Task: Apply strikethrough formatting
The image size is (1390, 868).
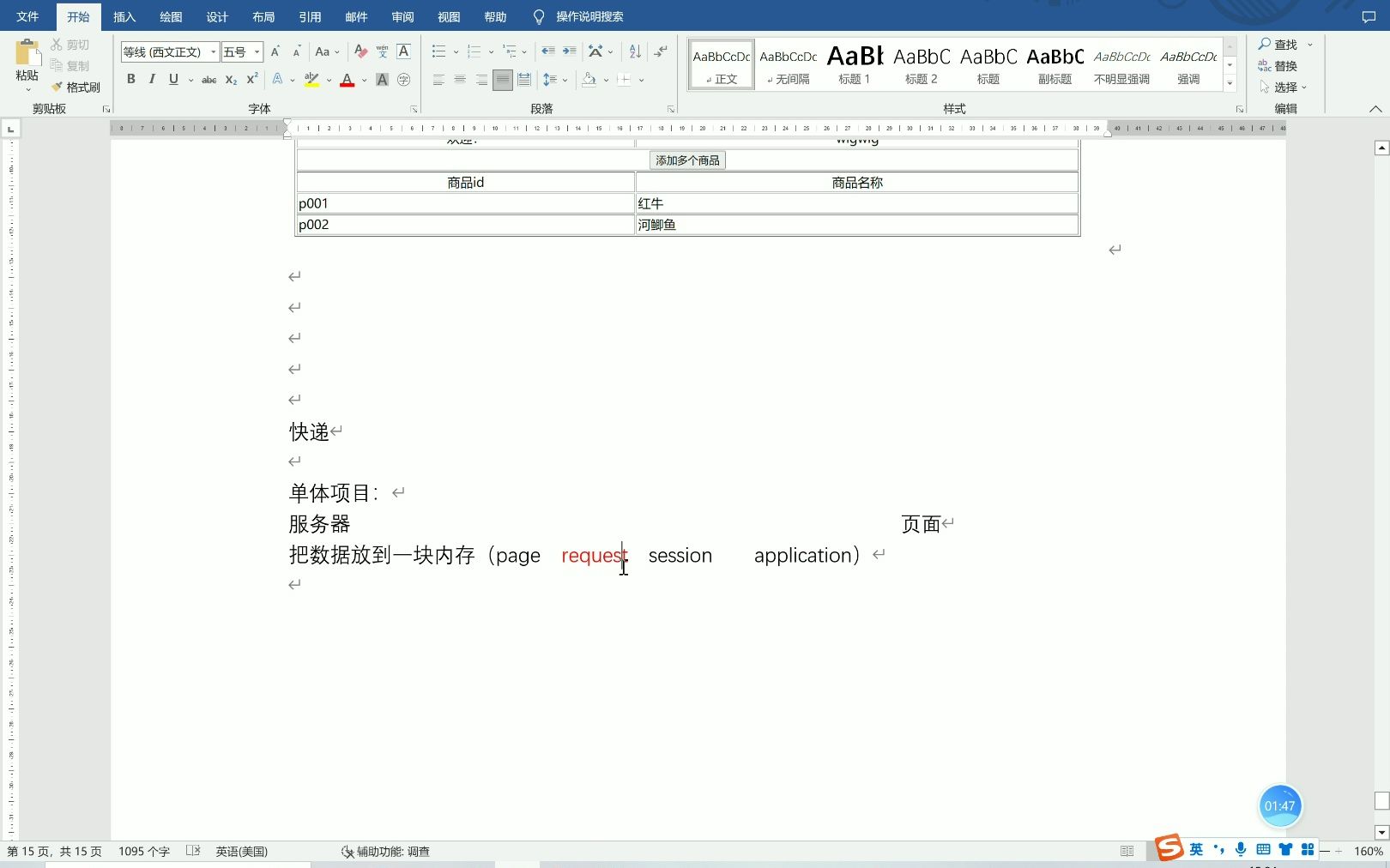Action: [x=208, y=80]
